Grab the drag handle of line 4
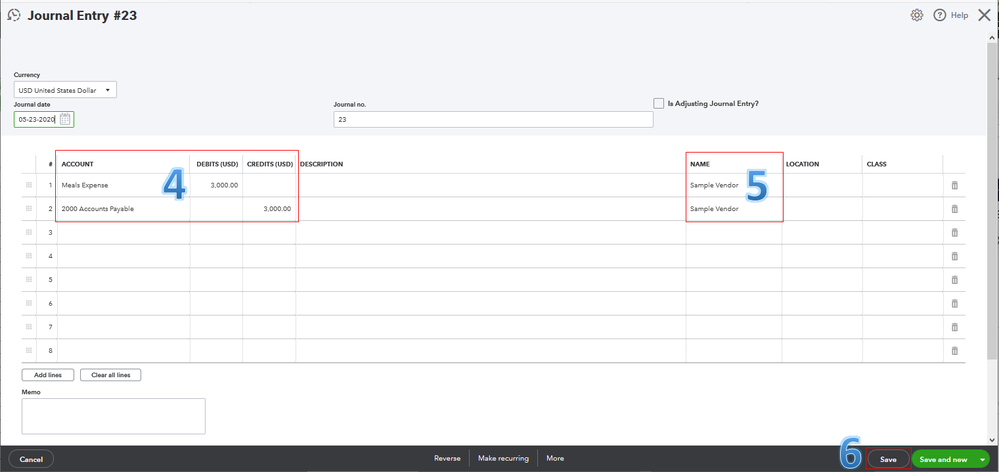Screen dimensions: 999x472 click(x=29, y=255)
